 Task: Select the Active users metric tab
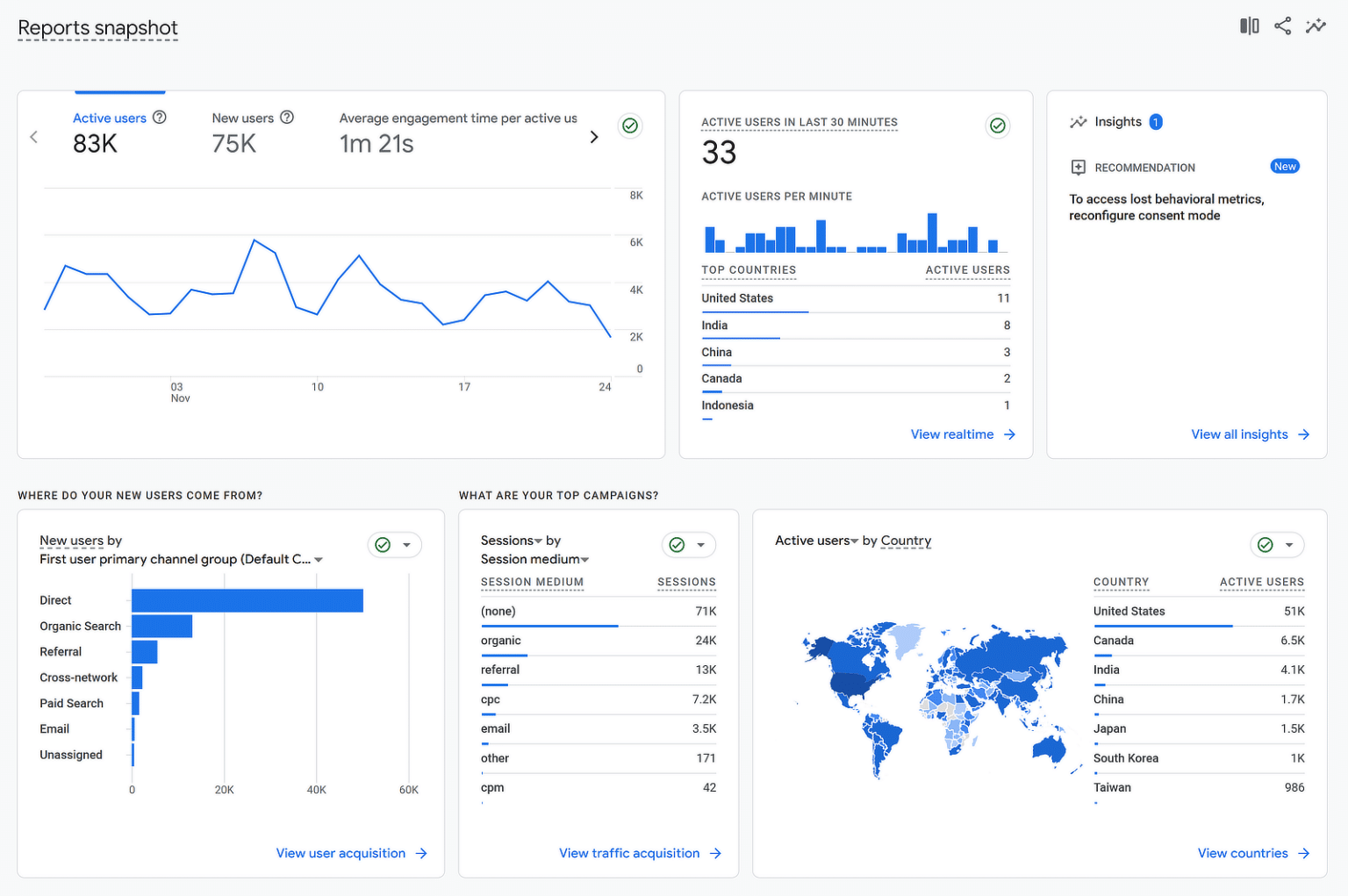tap(109, 117)
